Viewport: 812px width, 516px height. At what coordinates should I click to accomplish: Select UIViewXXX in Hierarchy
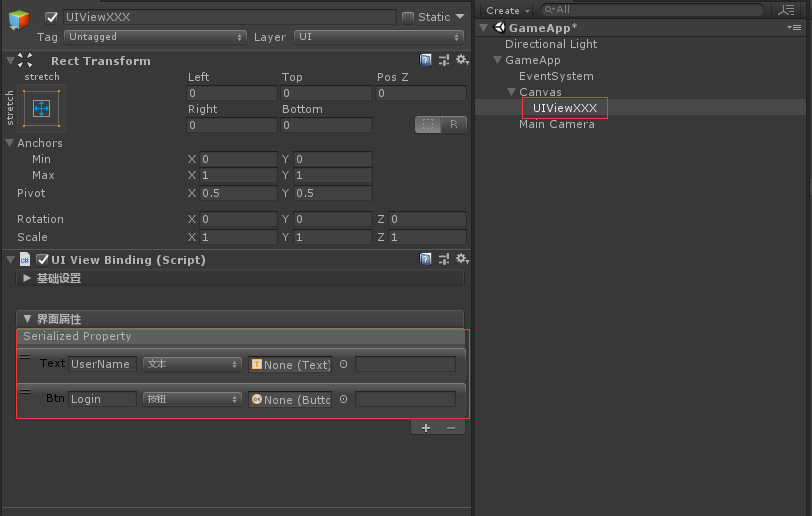point(564,108)
